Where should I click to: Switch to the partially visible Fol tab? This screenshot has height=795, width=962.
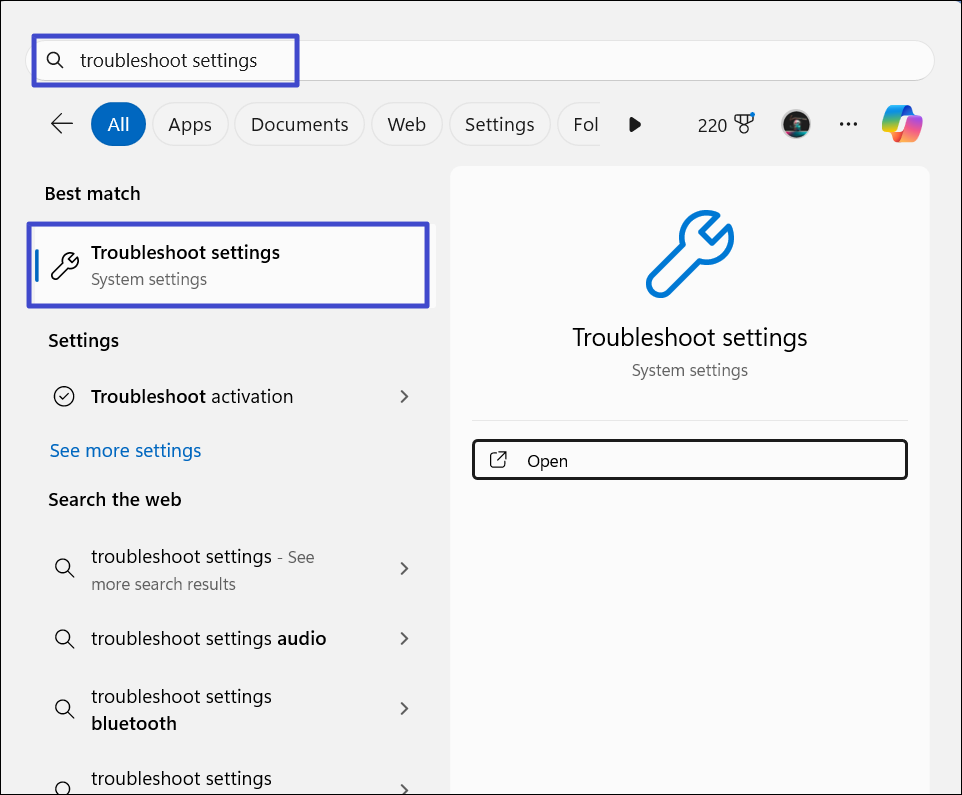point(579,124)
